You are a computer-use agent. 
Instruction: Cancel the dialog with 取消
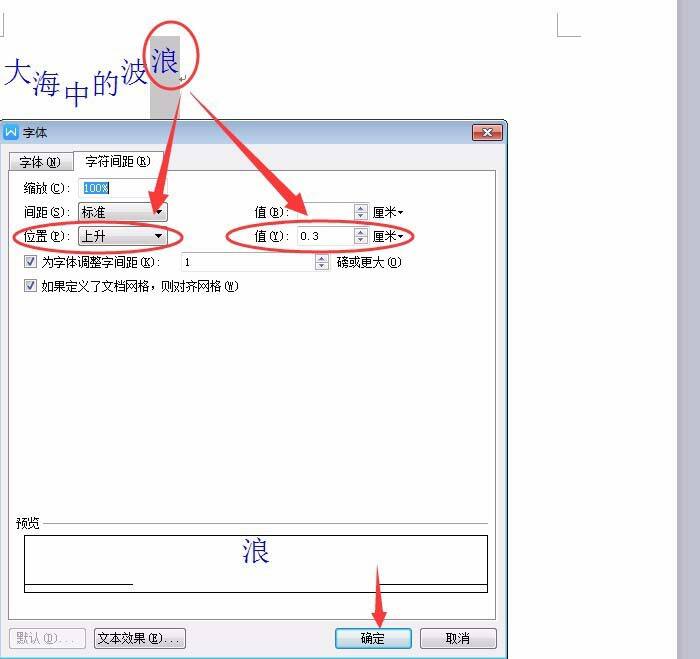[458, 638]
